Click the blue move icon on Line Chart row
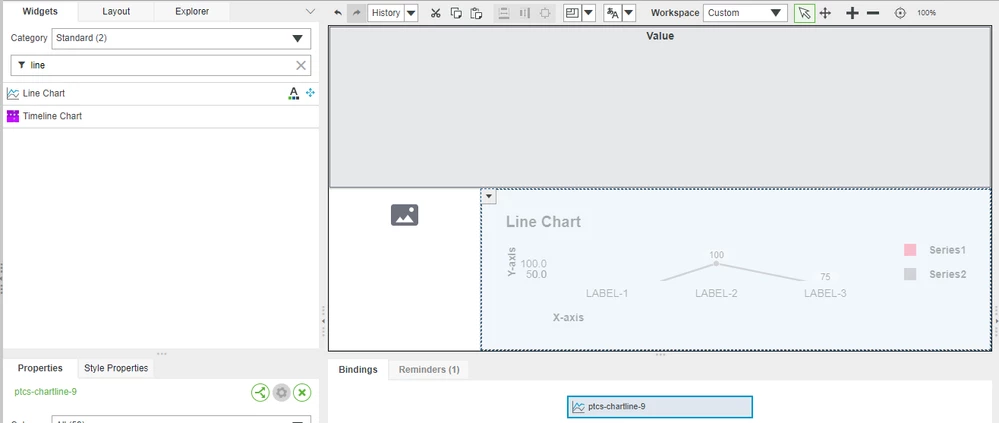The image size is (999, 423). [310, 93]
